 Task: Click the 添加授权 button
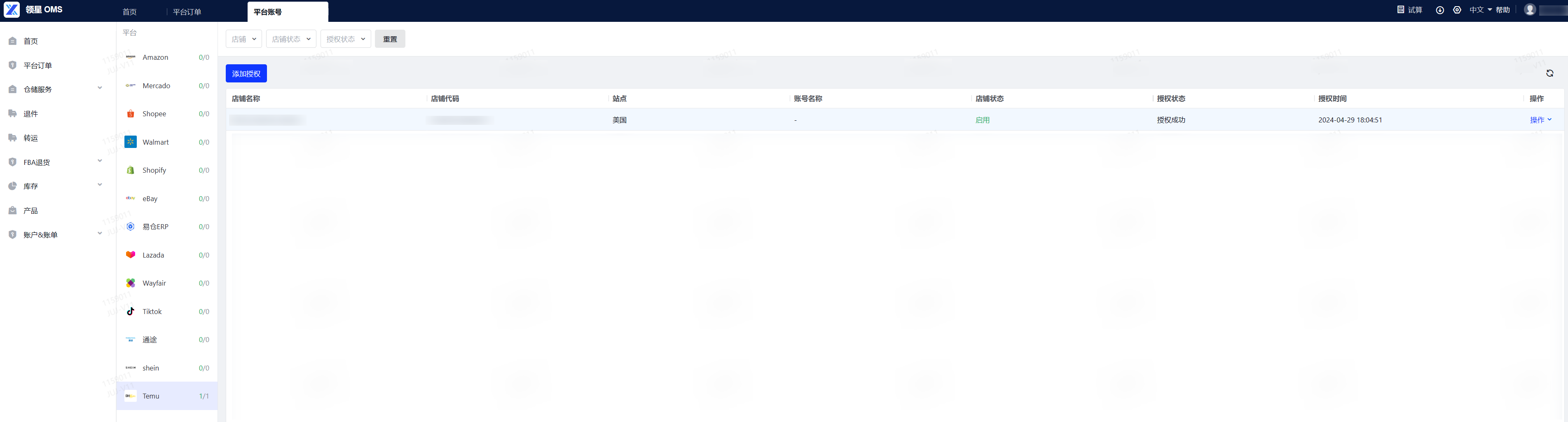246,74
